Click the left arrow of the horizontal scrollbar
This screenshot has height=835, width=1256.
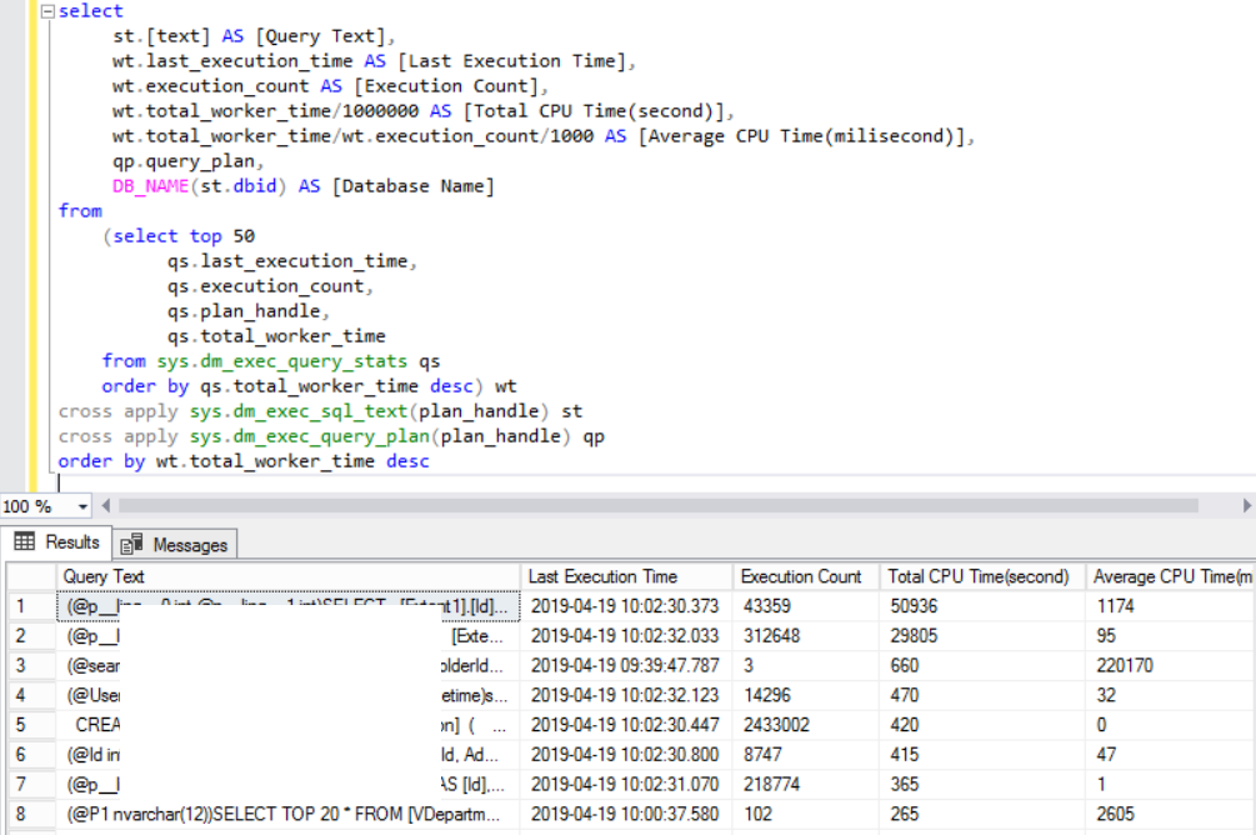pyautogui.click(x=107, y=506)
